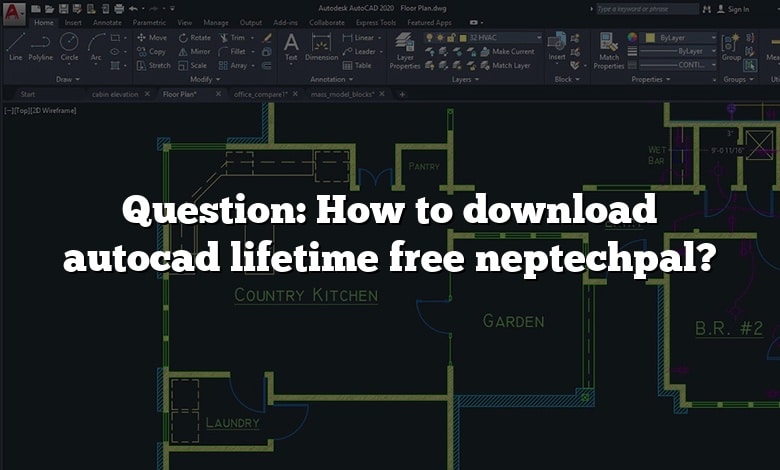Expand the Layers panel
The width and height of the screenshot is (780, 470).
(465, 79)
